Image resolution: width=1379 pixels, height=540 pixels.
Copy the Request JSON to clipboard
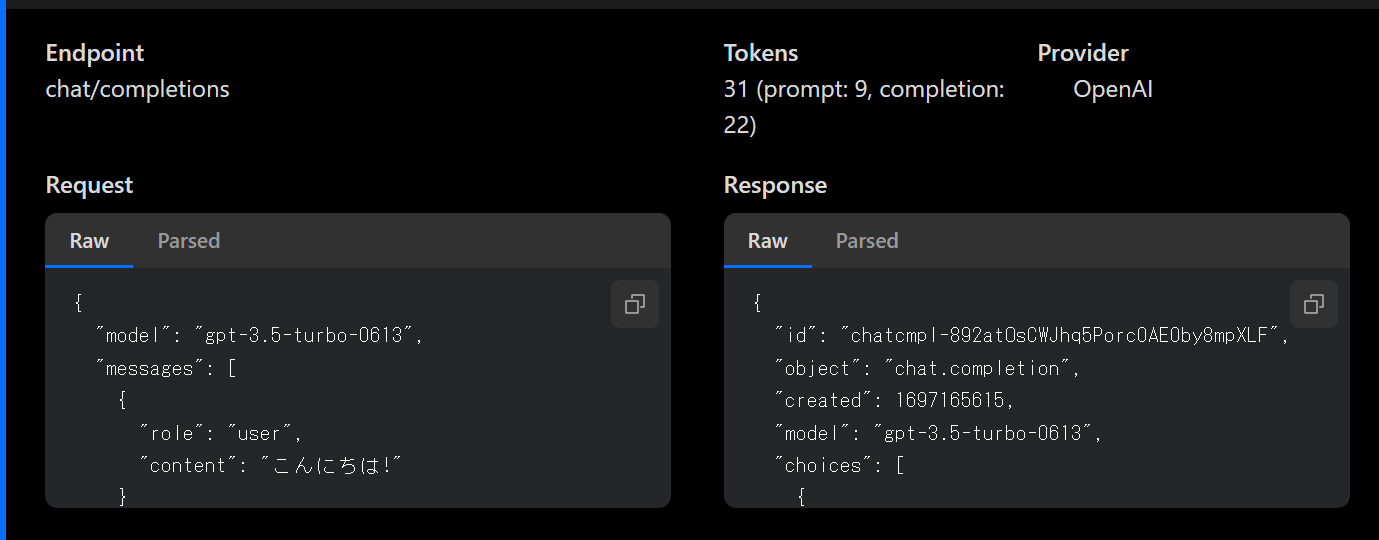[635, 304]
